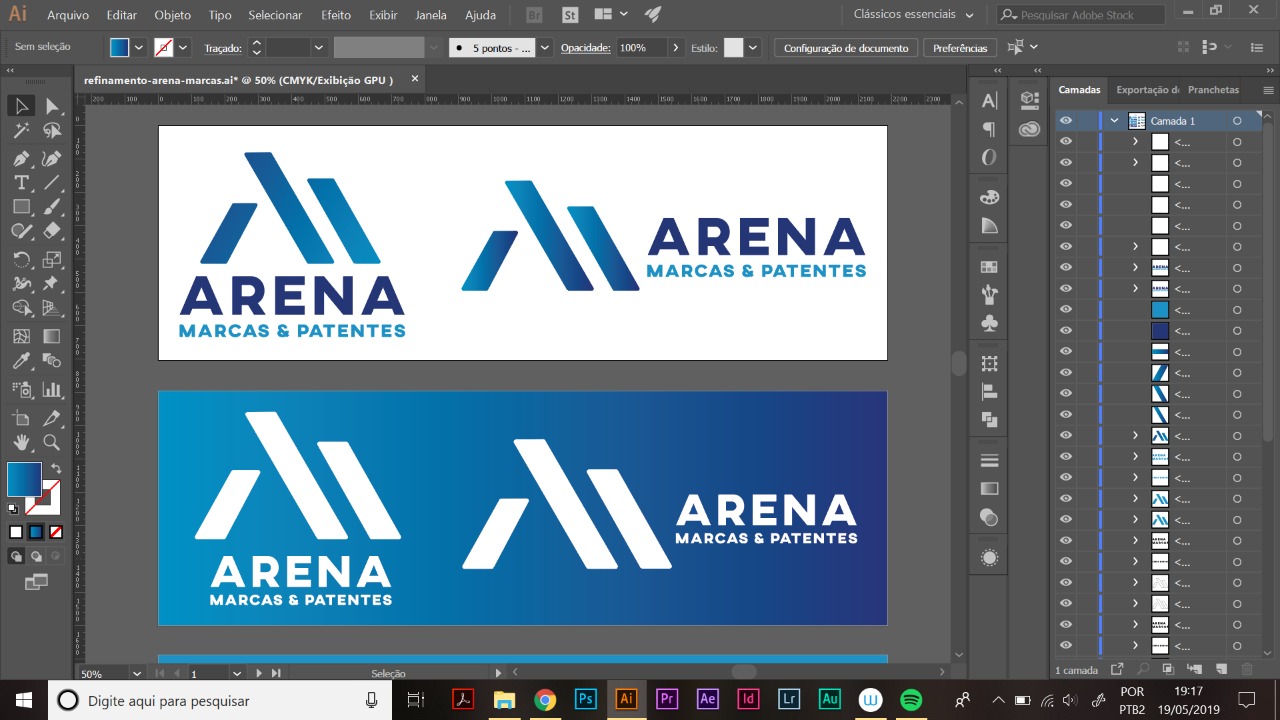
Task: Open the Efeito menu
Action: (336, 15)
